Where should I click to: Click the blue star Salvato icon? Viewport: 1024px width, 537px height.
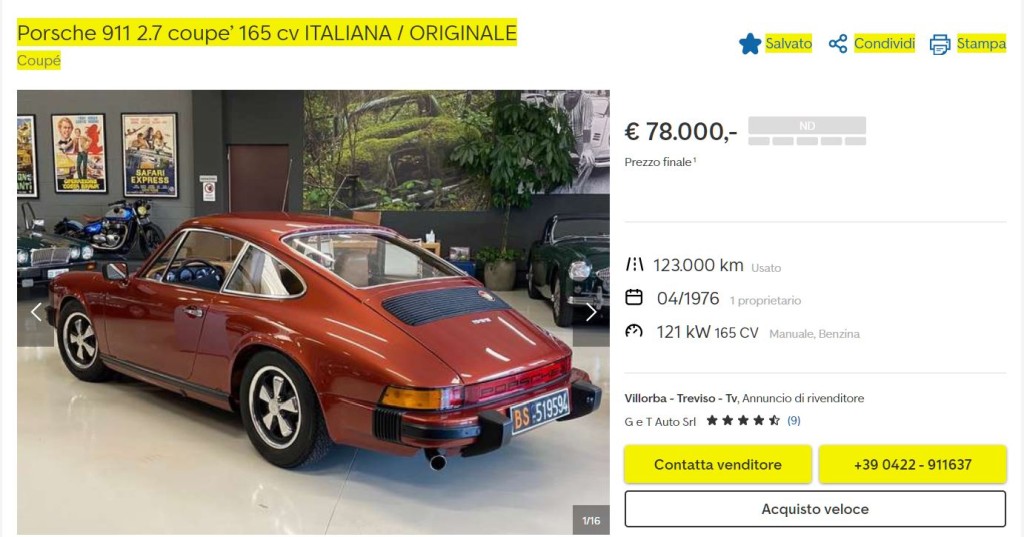pyautogui.click(x=750, y=44)
